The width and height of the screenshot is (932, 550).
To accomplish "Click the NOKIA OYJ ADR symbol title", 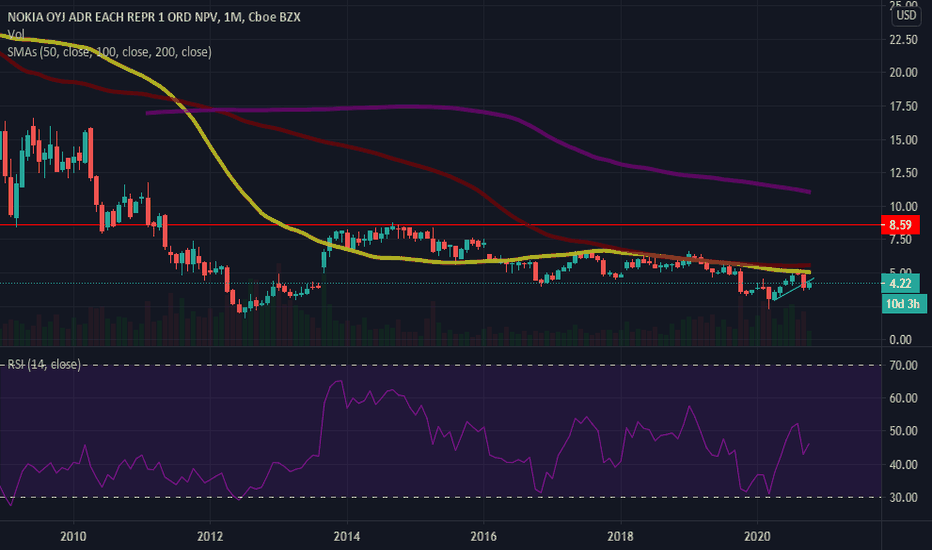I will pyautogui.click(x=154, y=17).
